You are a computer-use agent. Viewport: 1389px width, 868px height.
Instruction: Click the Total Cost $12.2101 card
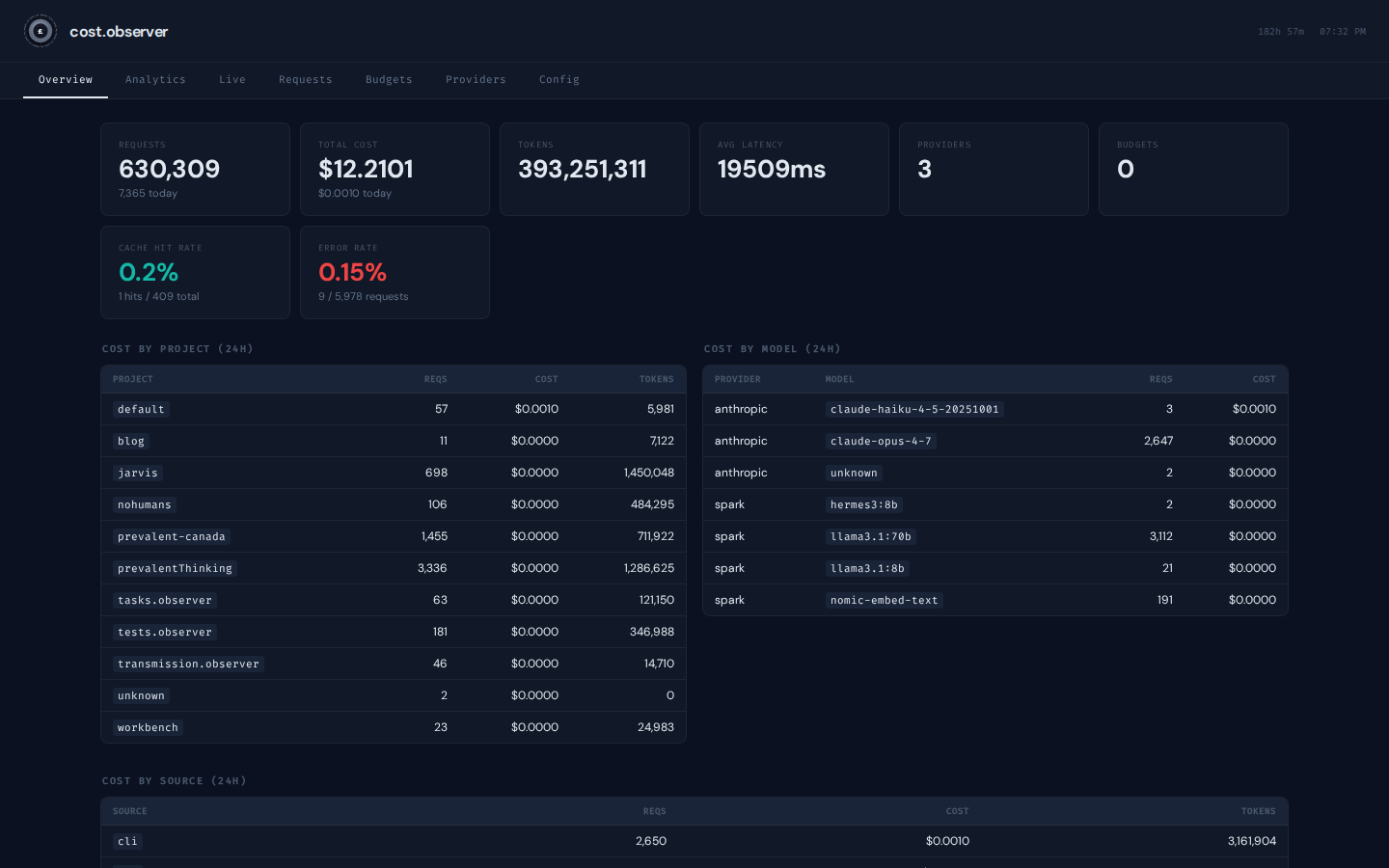pyautogui.click(x=395, y=169)
